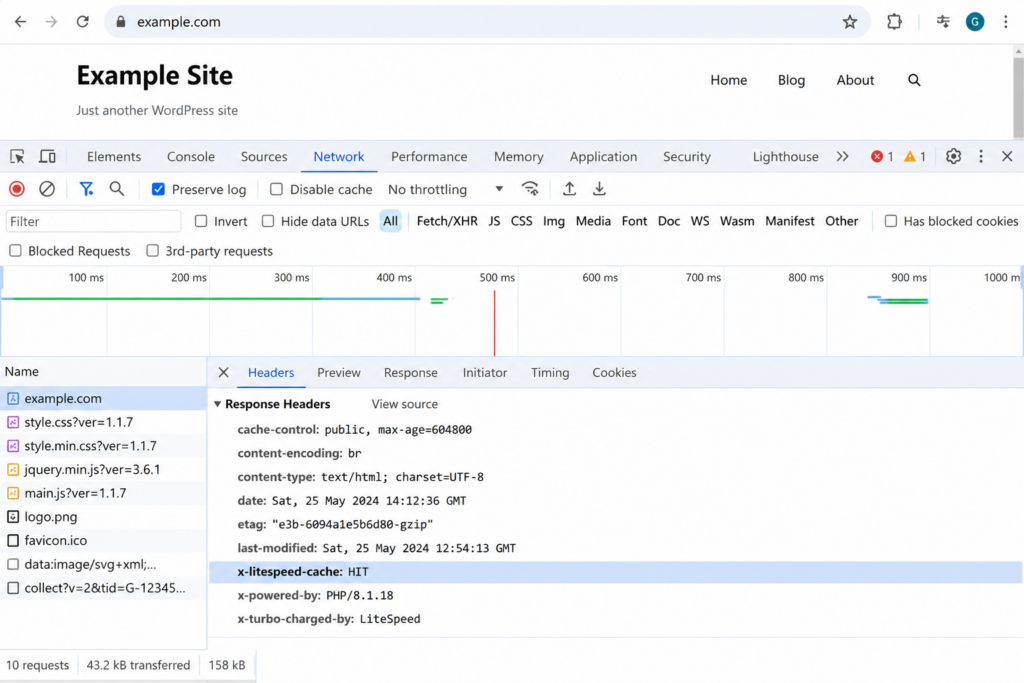Open the Blog navigation link
Viewport: 1024px width, 683px height.
pyautogui.click(x=791, y=80)
